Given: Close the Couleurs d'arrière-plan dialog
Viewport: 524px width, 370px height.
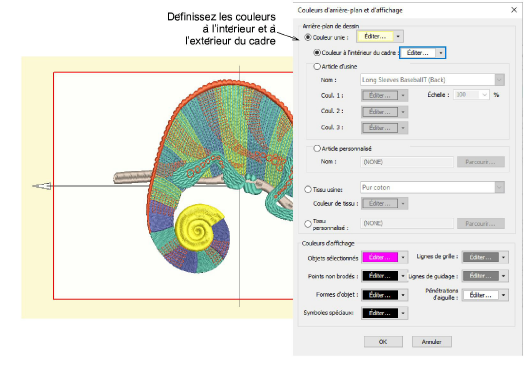Looking at the screenshot, I should pos(514,10).
